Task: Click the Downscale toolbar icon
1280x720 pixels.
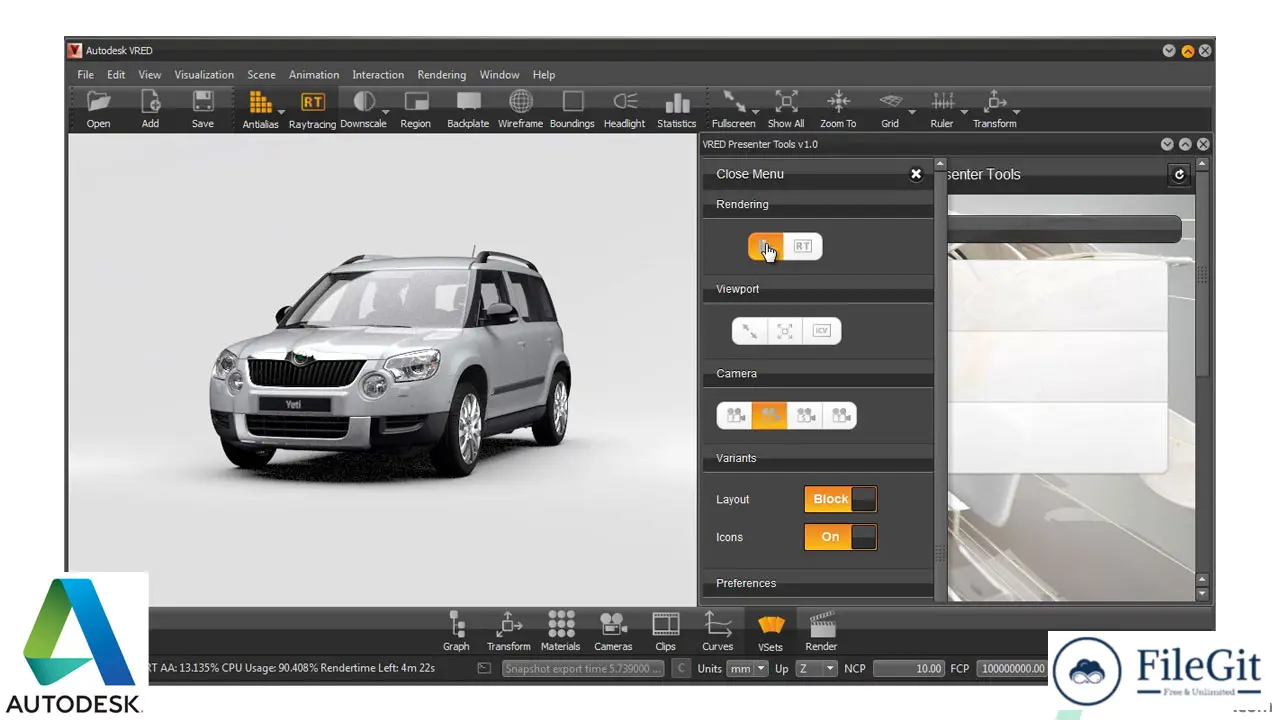Action: point(362,109)
